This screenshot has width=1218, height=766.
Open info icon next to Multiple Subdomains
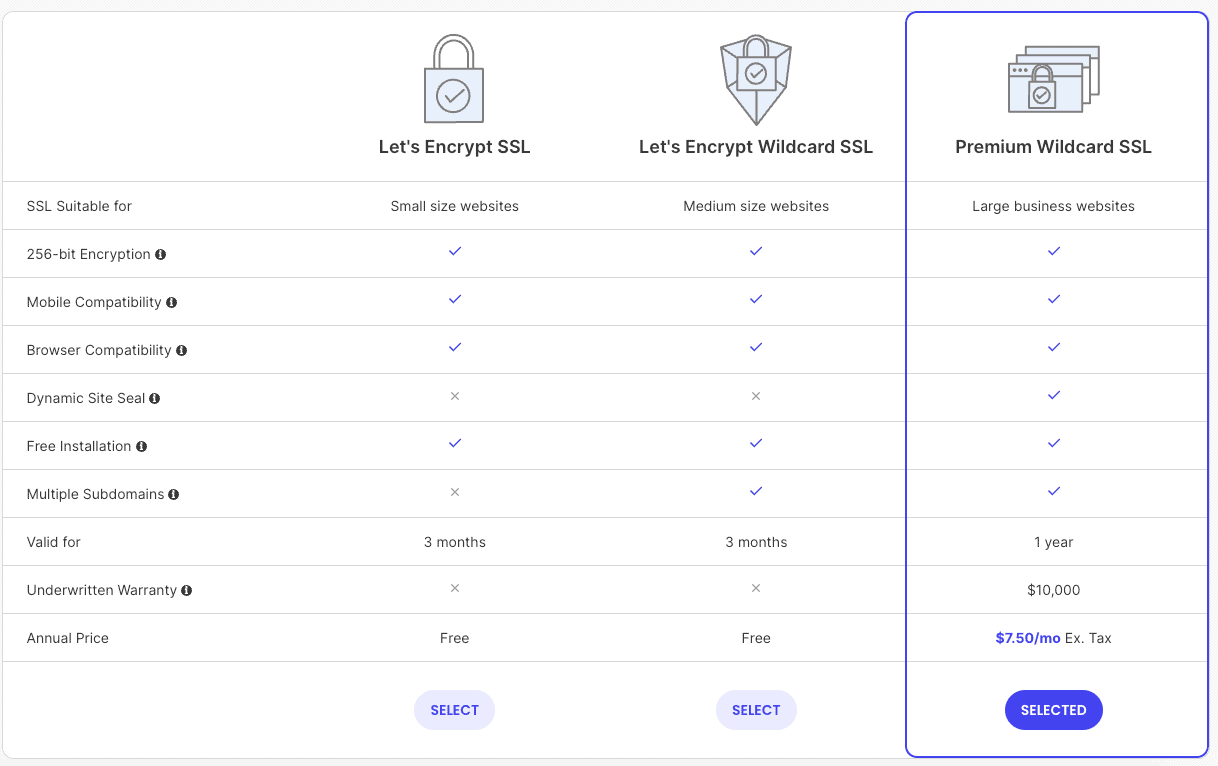pos(174,494)
